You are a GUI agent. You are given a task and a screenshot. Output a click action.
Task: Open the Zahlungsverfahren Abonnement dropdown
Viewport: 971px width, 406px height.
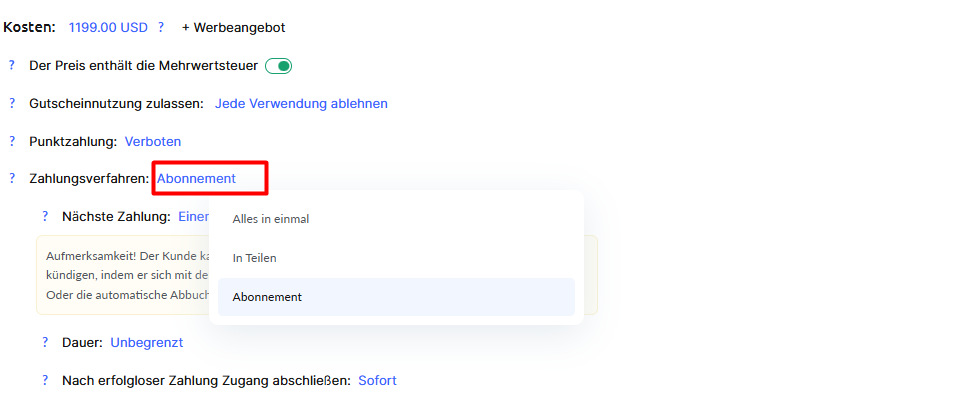pos(196,179)
